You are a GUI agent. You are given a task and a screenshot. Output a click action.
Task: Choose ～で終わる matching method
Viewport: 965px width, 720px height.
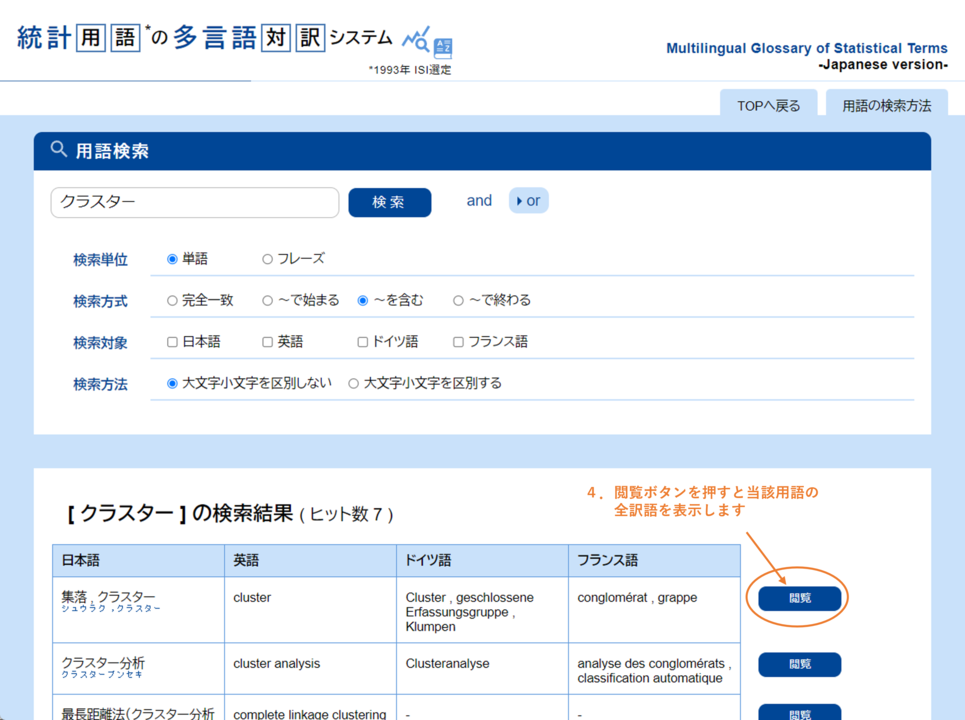click(458, 300)
